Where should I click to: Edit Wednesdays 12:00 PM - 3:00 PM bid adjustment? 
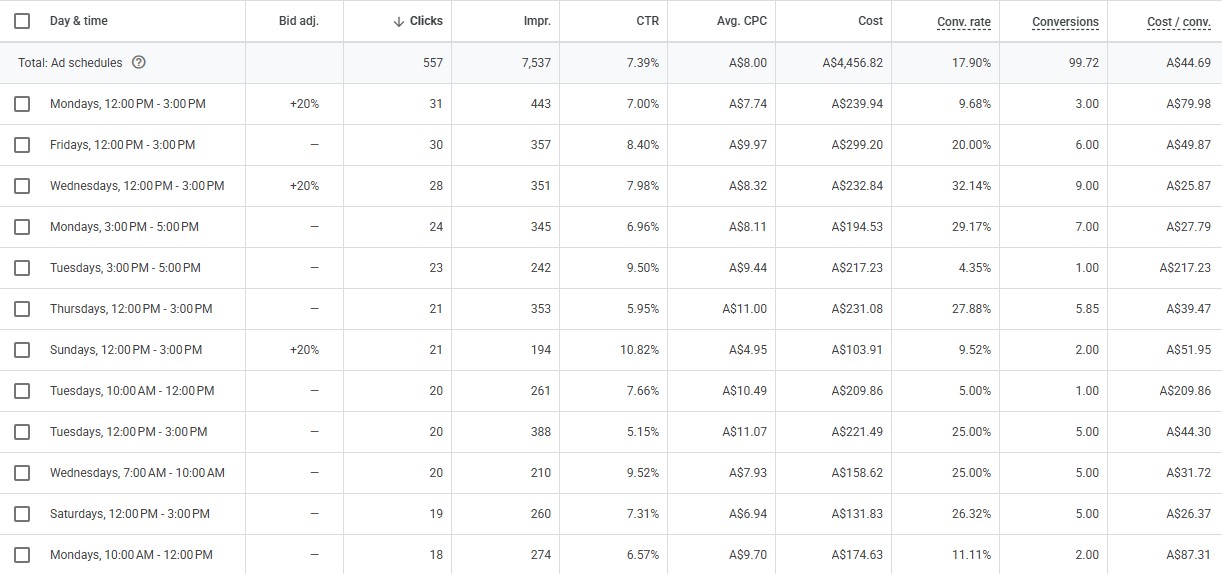304,186
